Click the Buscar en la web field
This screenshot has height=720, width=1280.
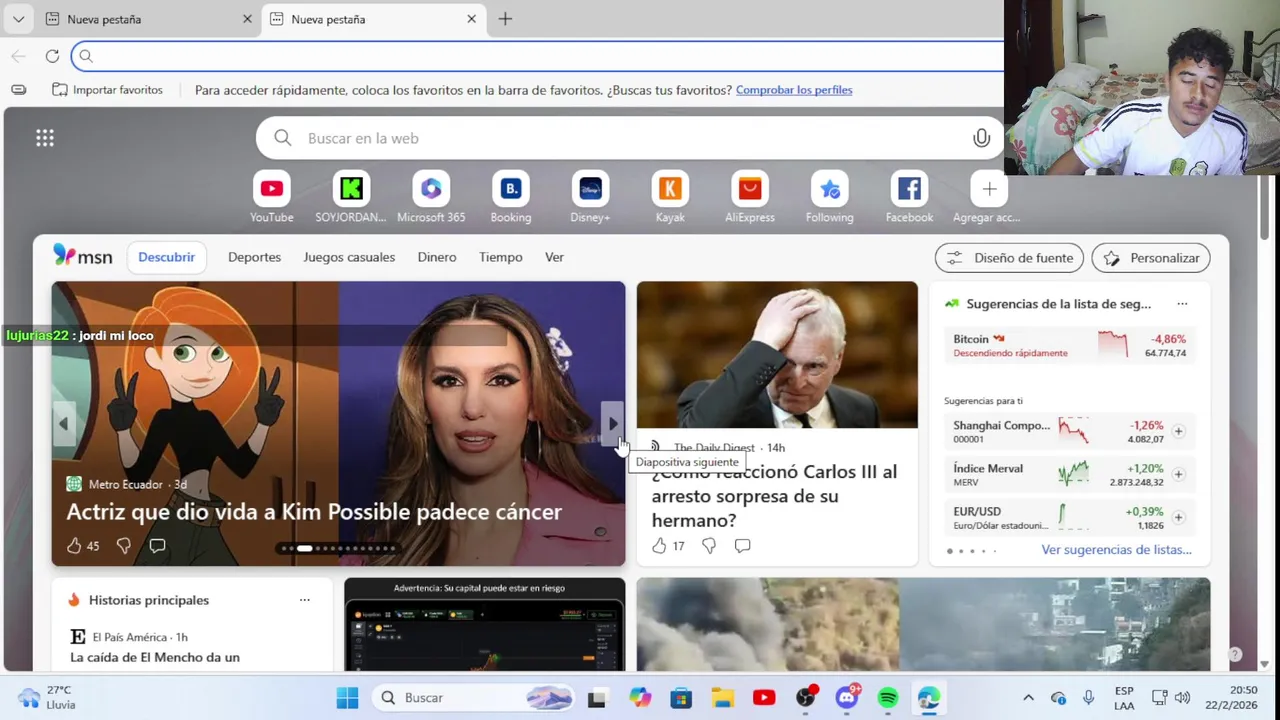[630, 138]
